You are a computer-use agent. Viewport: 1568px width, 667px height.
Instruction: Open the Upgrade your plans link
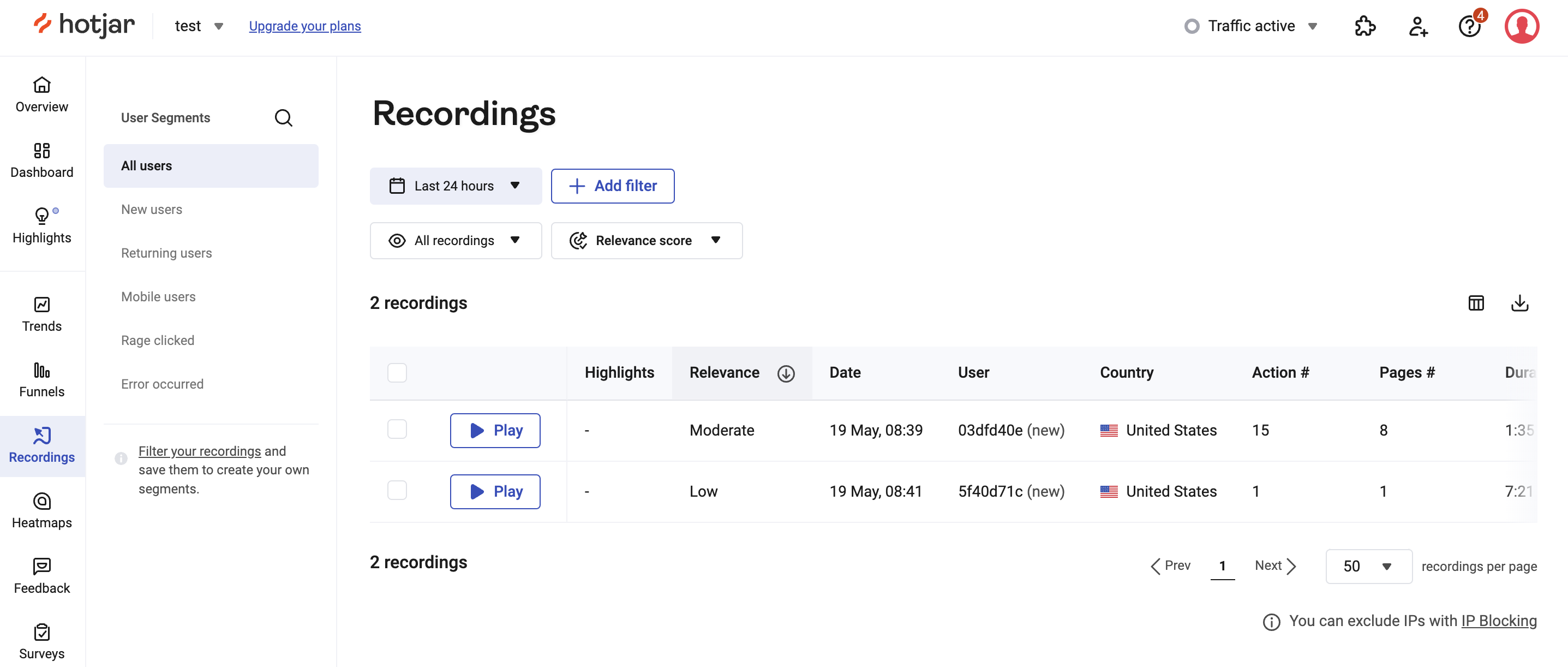[x=304, y=26]
